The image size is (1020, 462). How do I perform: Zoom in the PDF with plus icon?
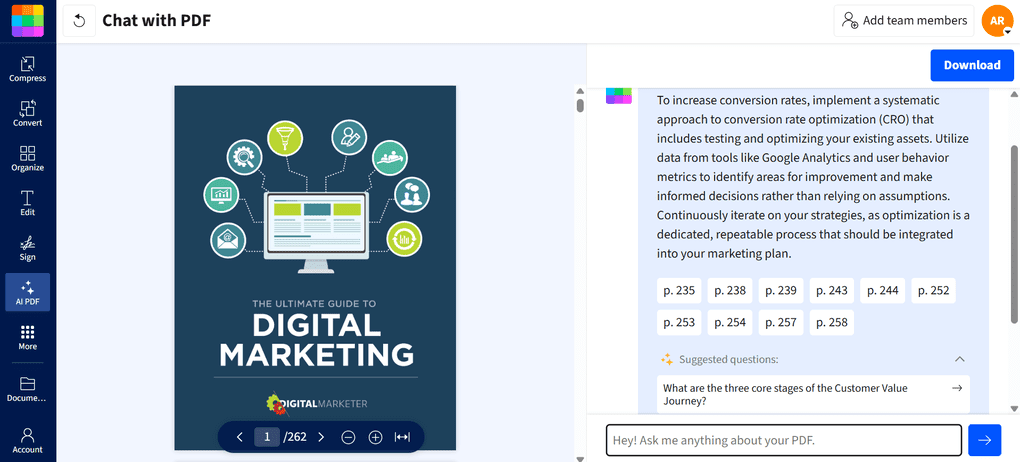point(375,437)
